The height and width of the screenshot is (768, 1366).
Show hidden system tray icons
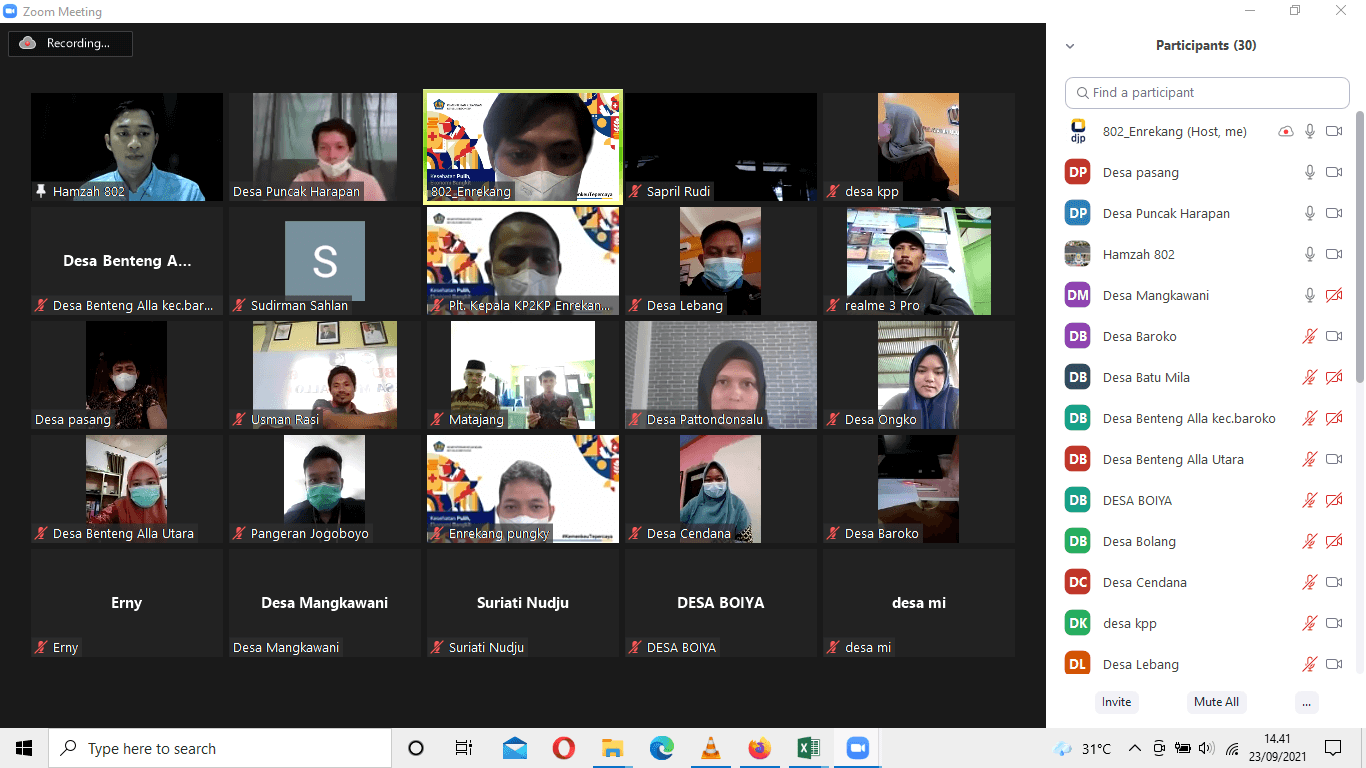click(1134, 748)
